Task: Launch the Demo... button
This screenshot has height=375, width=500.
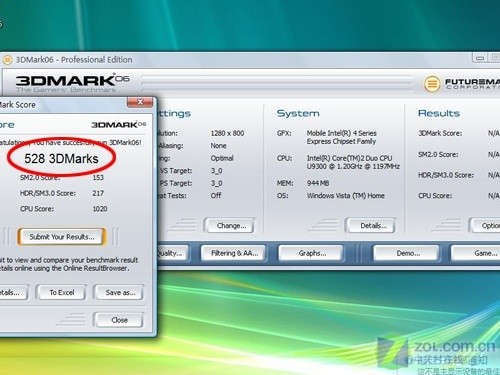Action: tap(407, 253)
